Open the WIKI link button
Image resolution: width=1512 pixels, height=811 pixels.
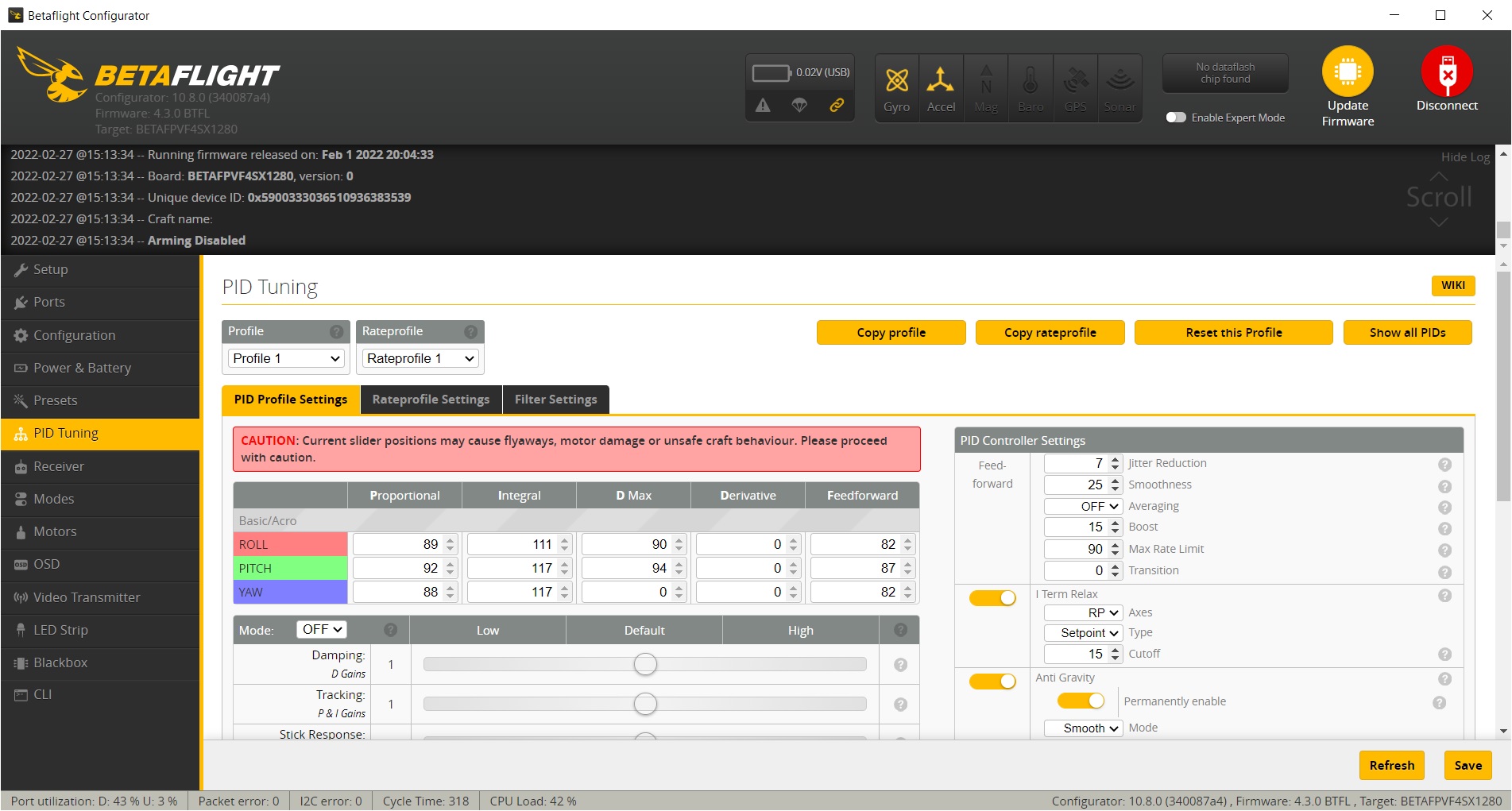1453,286
